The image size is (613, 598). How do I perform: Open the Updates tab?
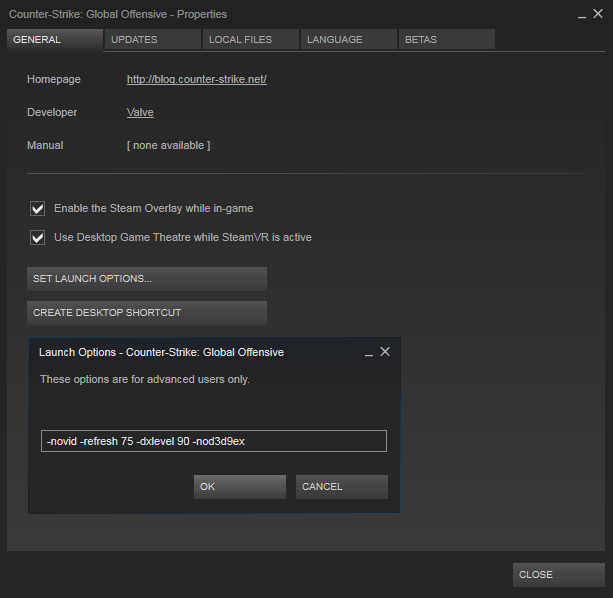pyautogui.click(x=152, y=39)
